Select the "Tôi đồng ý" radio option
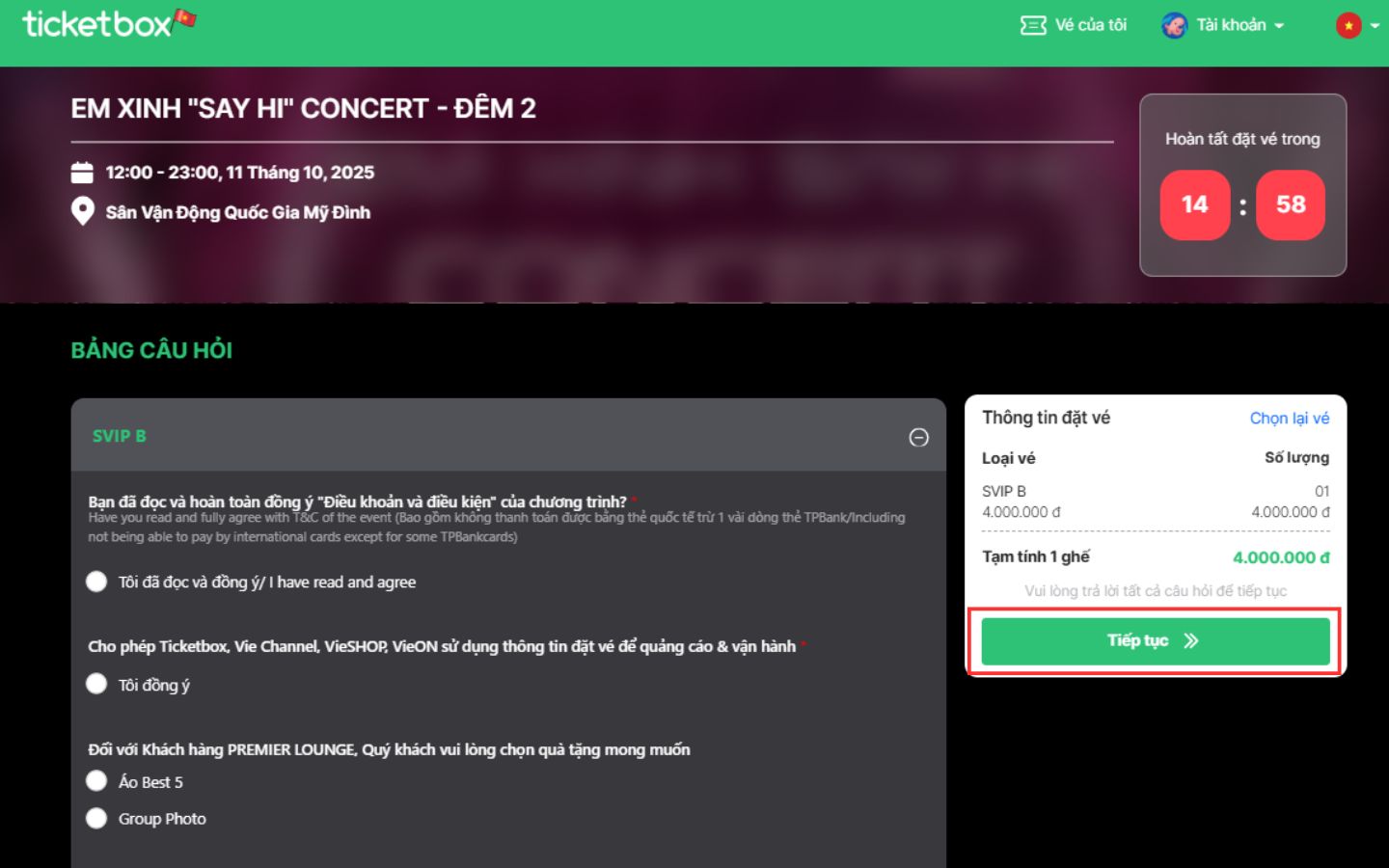This screenshot has height=868, width=1389. point(96,684)
